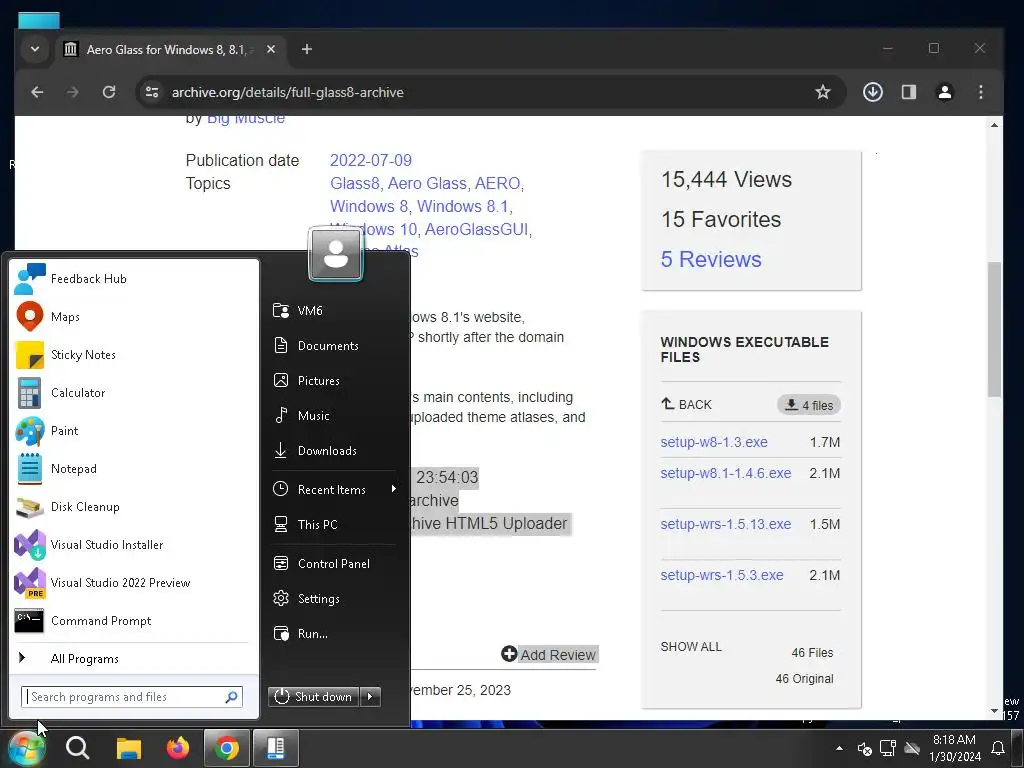This screenshot has height=768, width=1024.
Task: Reload the archive.org page
Action: click(109, 92)
